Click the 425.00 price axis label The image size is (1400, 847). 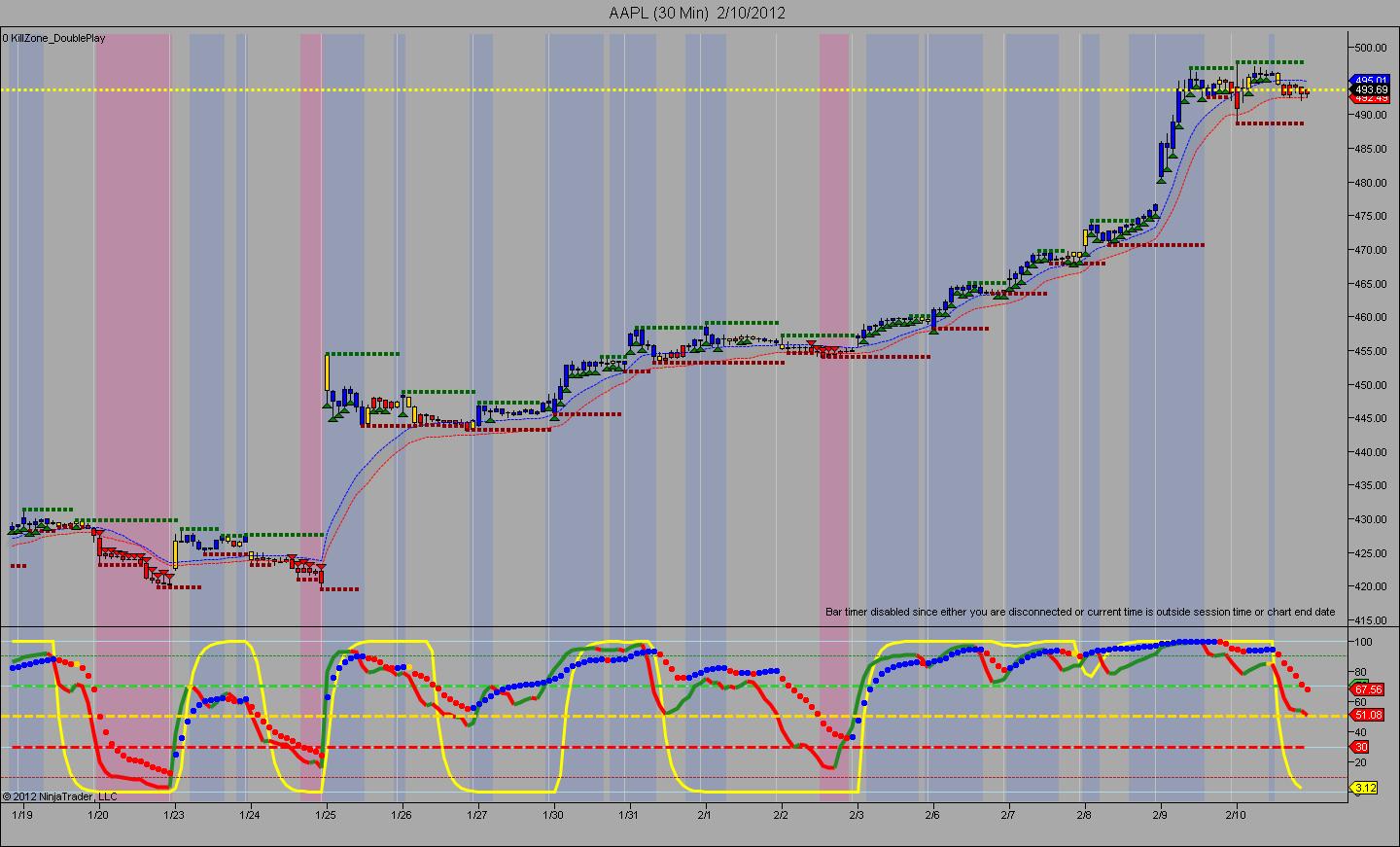pos(1369,553)
